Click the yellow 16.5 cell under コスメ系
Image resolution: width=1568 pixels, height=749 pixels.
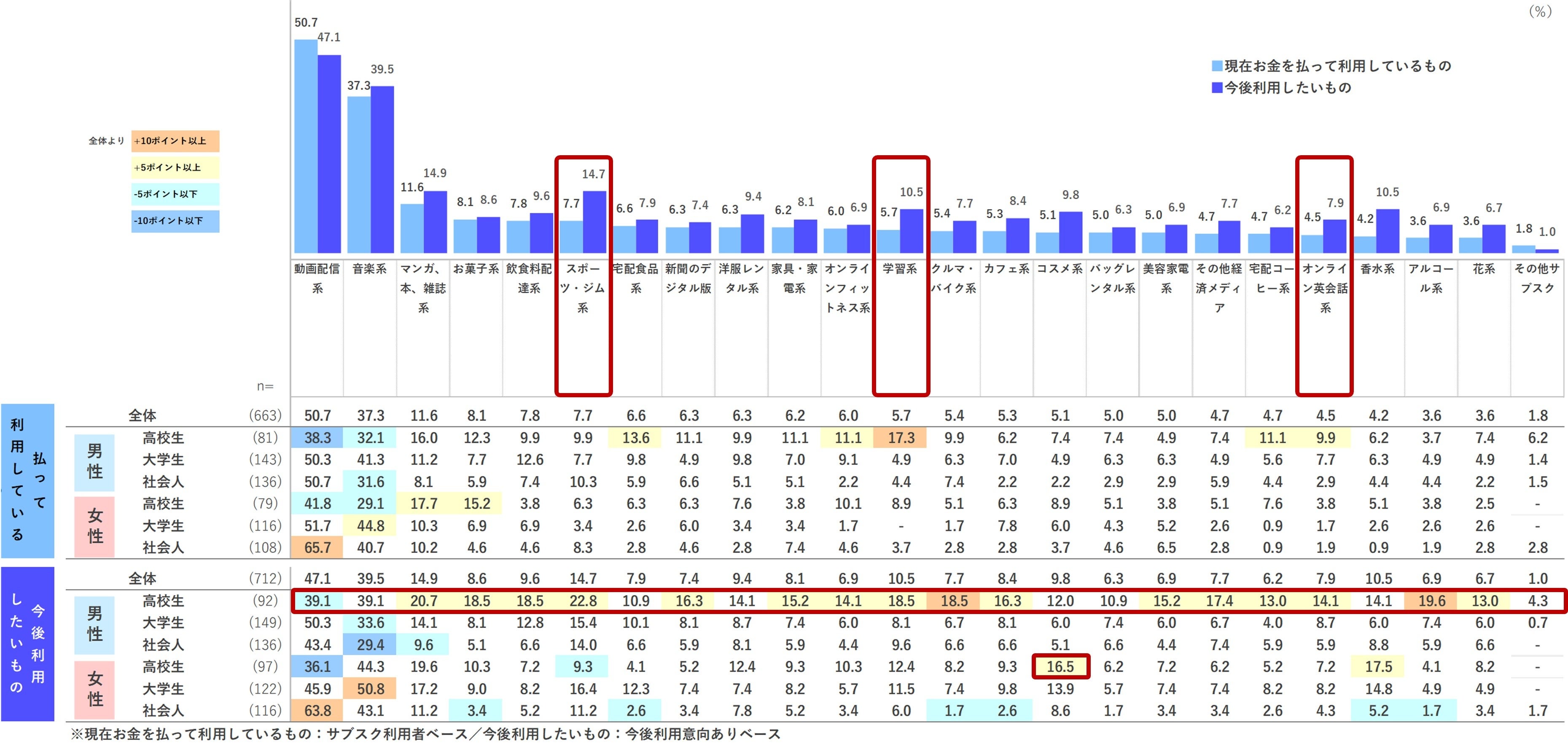click(x=1060, y=667)
